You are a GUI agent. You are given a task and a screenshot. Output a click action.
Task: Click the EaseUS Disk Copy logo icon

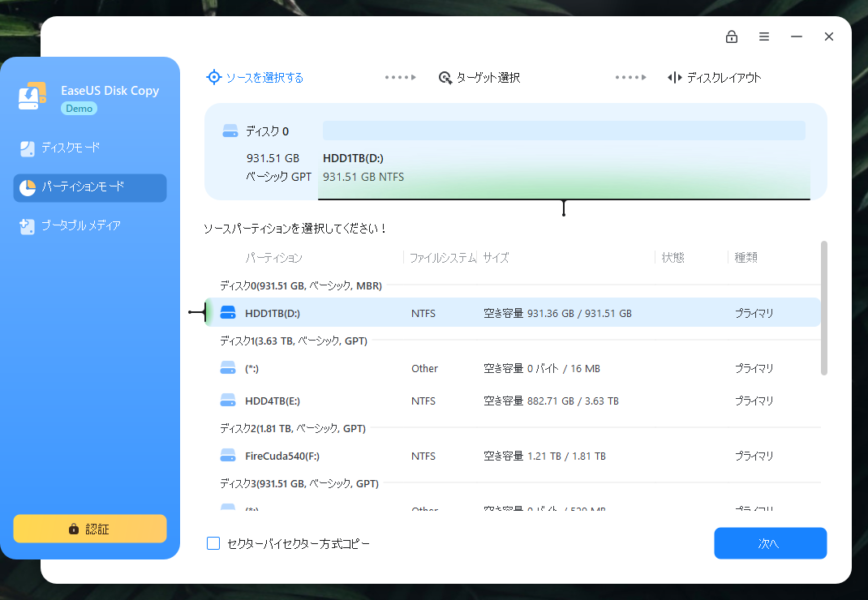(32, 96)
